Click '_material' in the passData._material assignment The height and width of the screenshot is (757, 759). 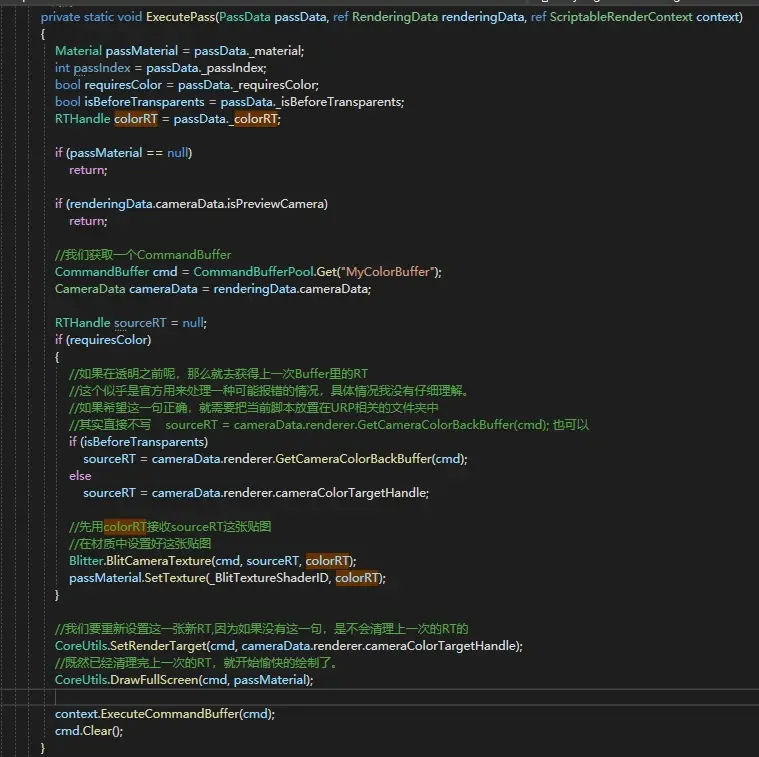(275, 51)
